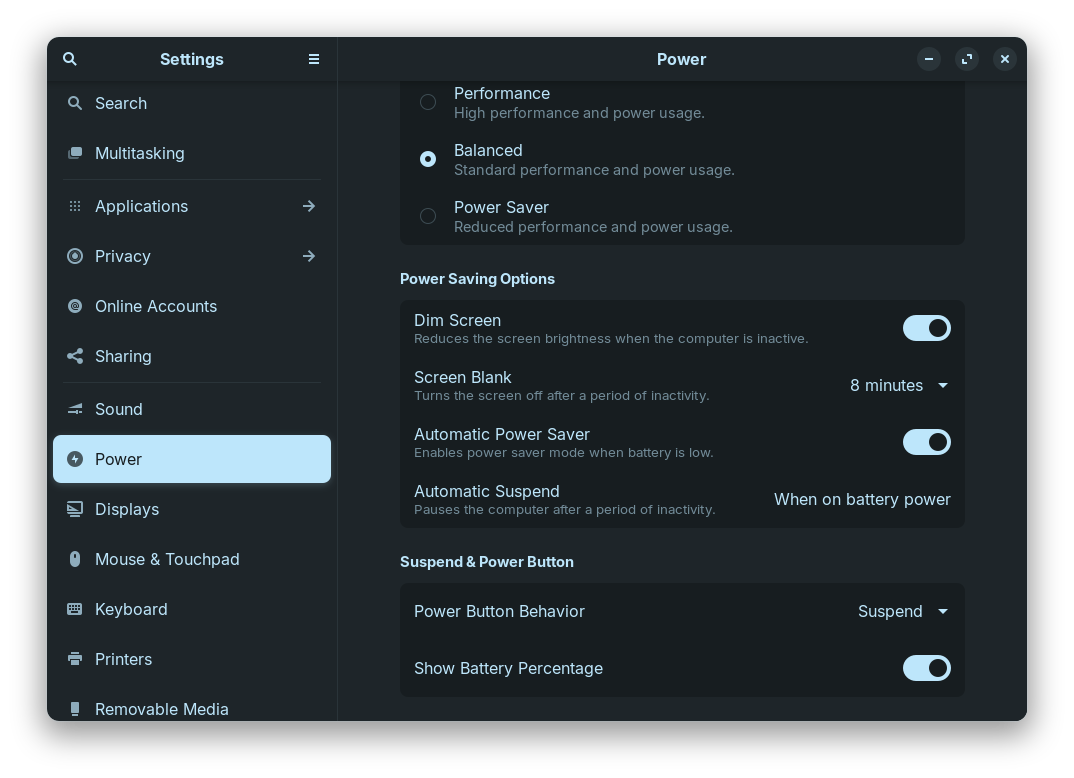Screen dimensions: 1074x778
Task: Go to Printers settings
Action: (192, 659)
